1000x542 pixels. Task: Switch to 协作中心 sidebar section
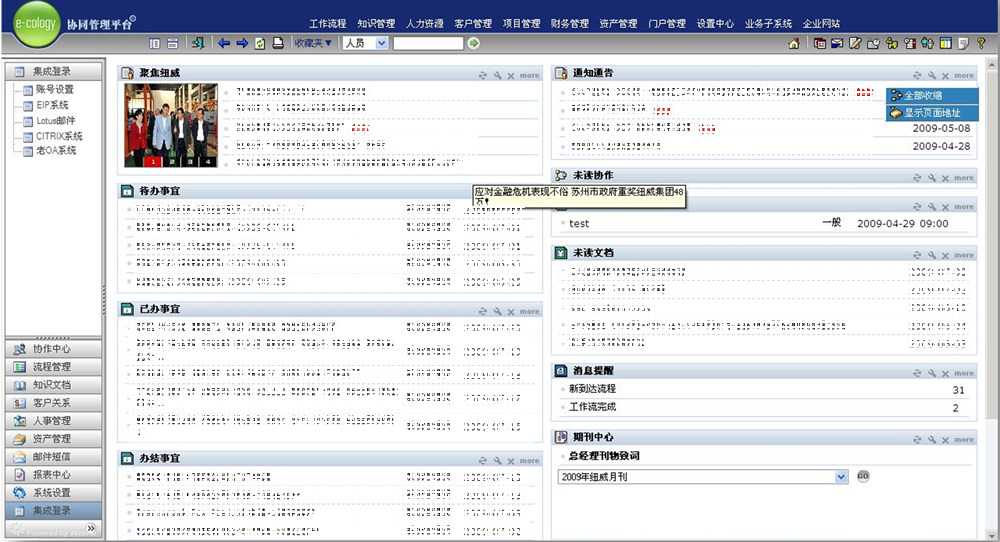point(54,349)
